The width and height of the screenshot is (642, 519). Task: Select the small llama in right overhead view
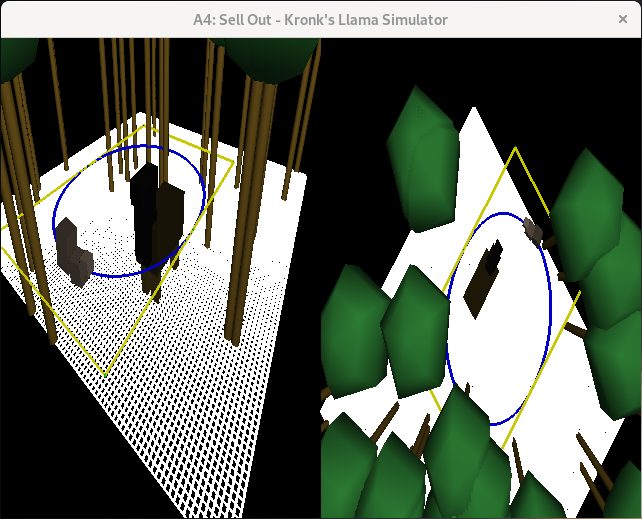pyautogui.click(x=534, y=233)
